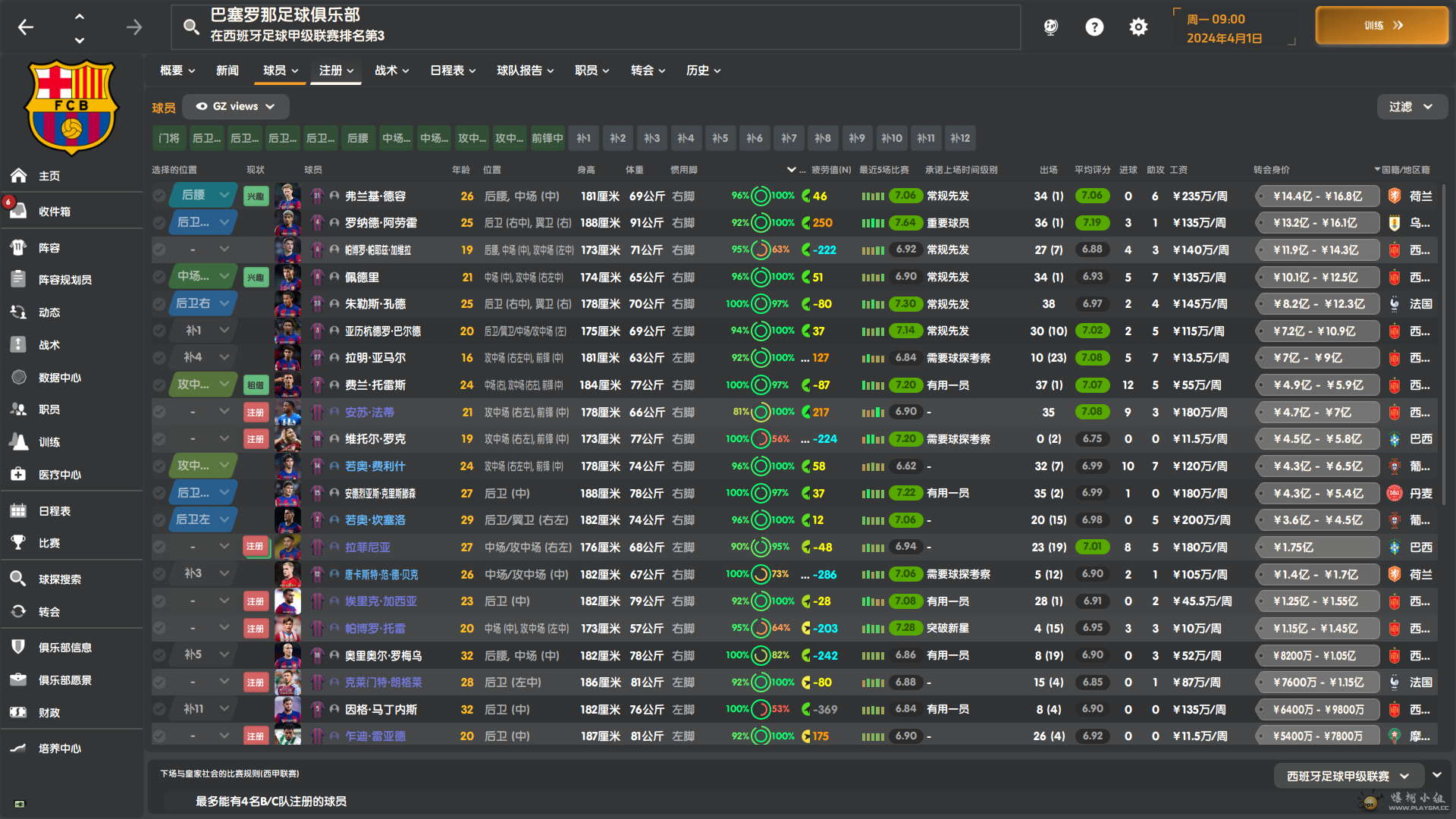Open player 安苏·法蒂 profile link
Screen dimensions: 1456x819
tap(369, 412)
